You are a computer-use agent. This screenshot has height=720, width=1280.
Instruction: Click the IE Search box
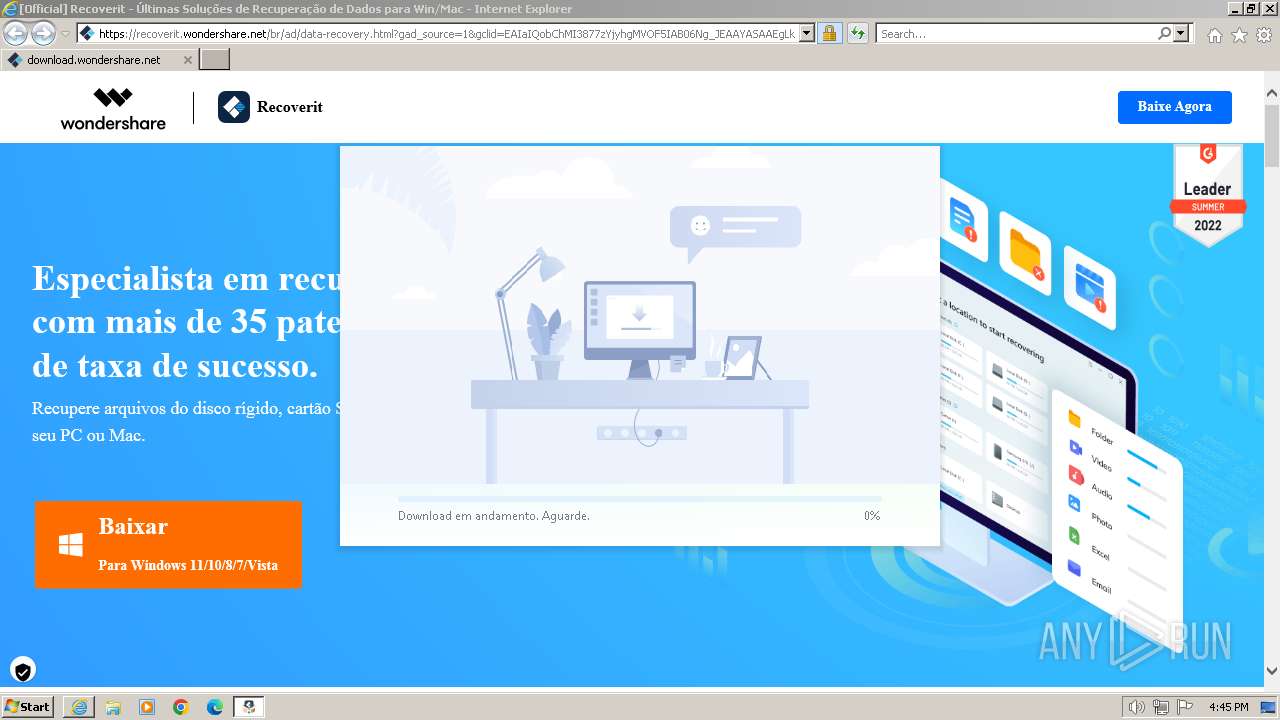click(x=1016, y=34)
